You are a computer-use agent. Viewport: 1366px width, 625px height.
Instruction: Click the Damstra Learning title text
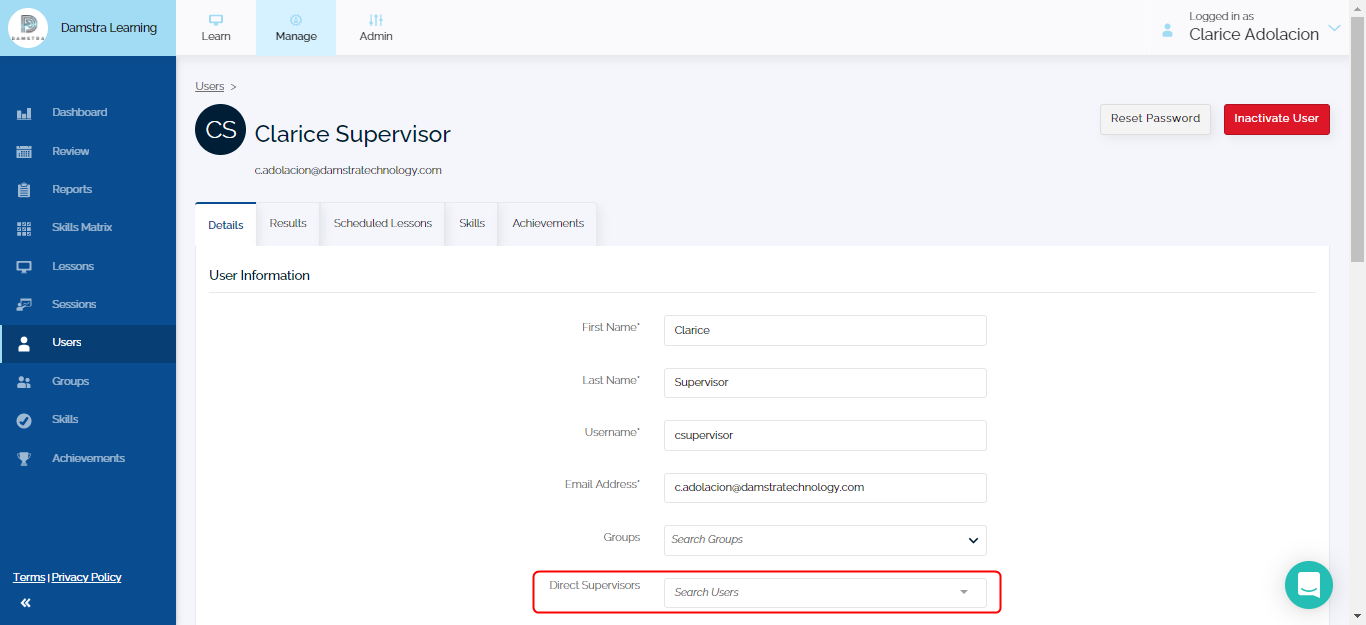pos(109,28)
